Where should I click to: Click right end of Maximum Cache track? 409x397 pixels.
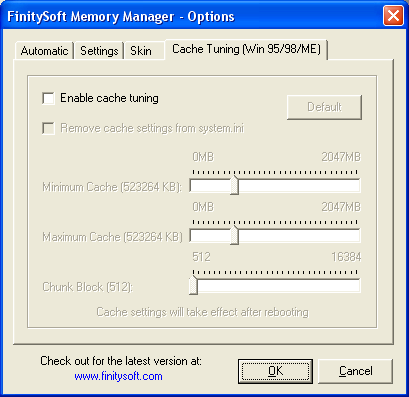click(x=356, y=236)
